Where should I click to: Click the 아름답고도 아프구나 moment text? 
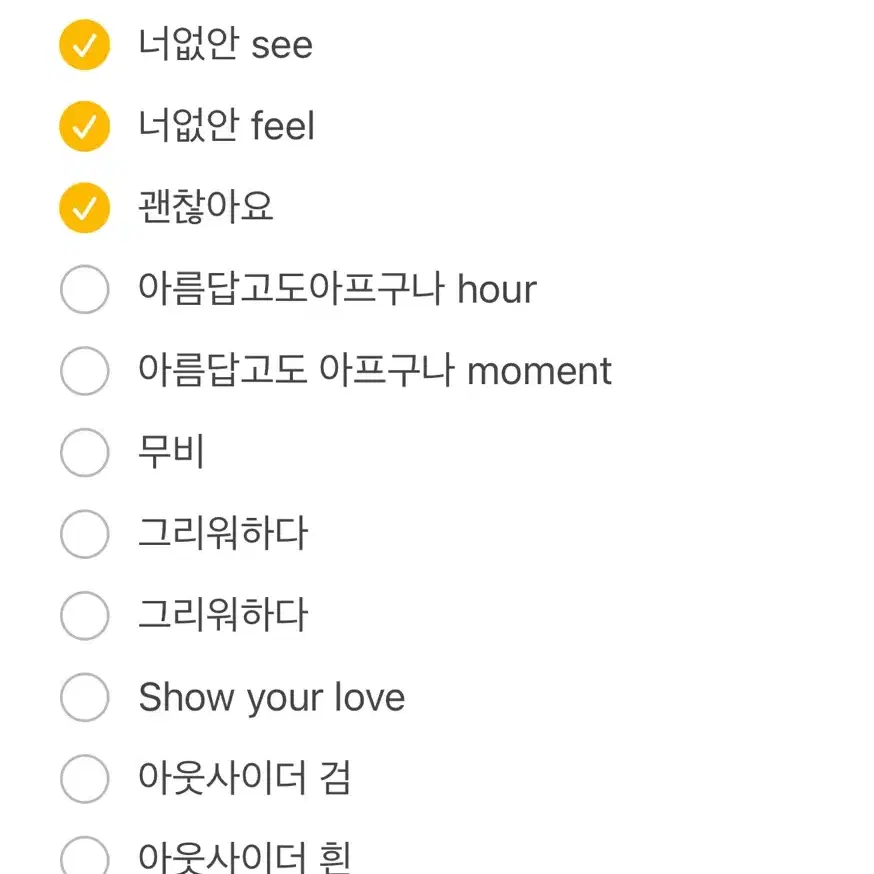(x=375, y=370)
